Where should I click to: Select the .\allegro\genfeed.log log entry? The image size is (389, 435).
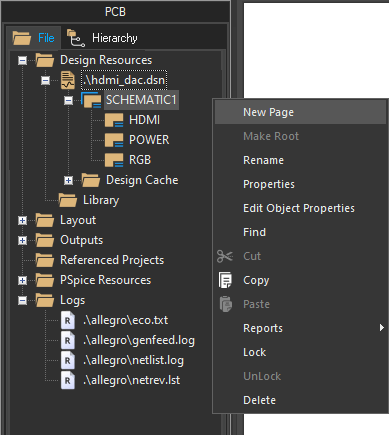point(139,340)
